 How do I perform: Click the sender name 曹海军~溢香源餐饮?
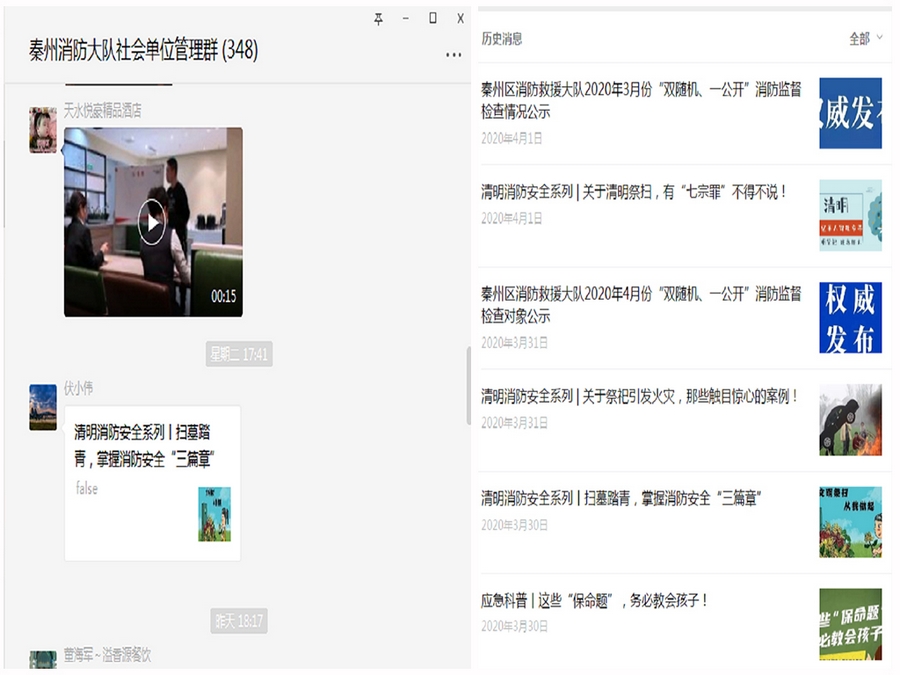pos(107,654)
